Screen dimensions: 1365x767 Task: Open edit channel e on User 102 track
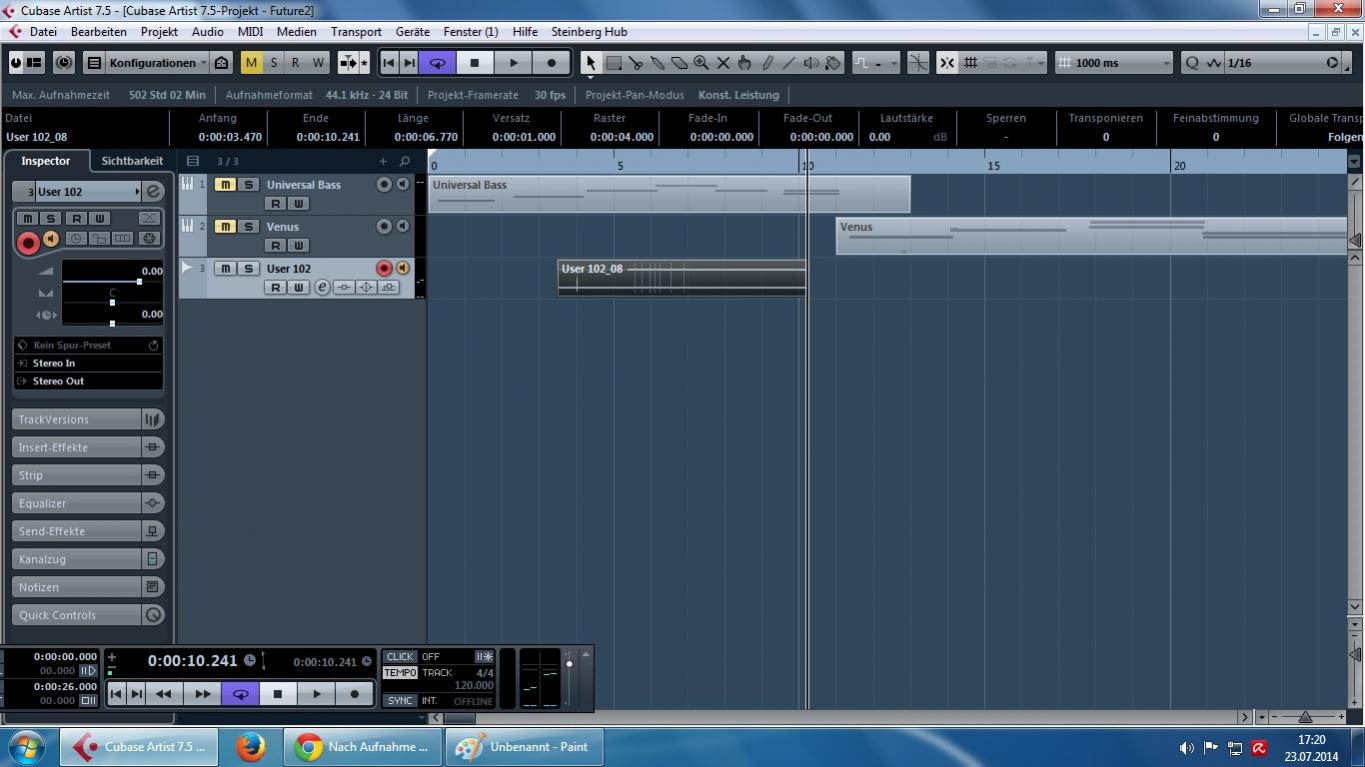click(x=322, y=287)
